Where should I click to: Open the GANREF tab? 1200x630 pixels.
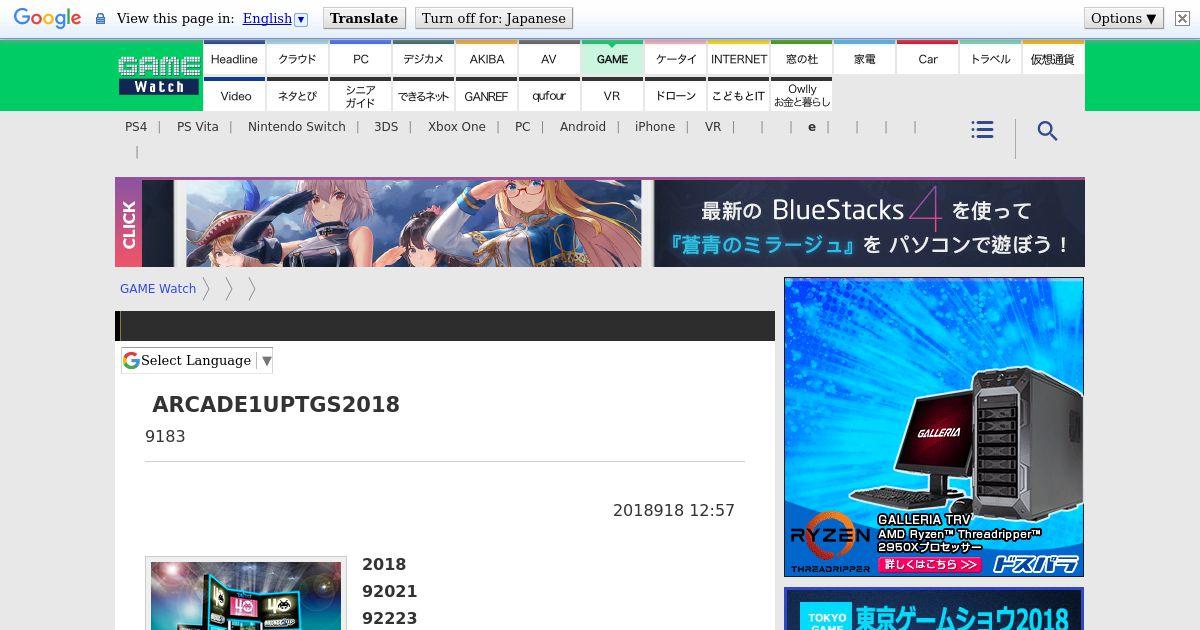click(486, 95)
